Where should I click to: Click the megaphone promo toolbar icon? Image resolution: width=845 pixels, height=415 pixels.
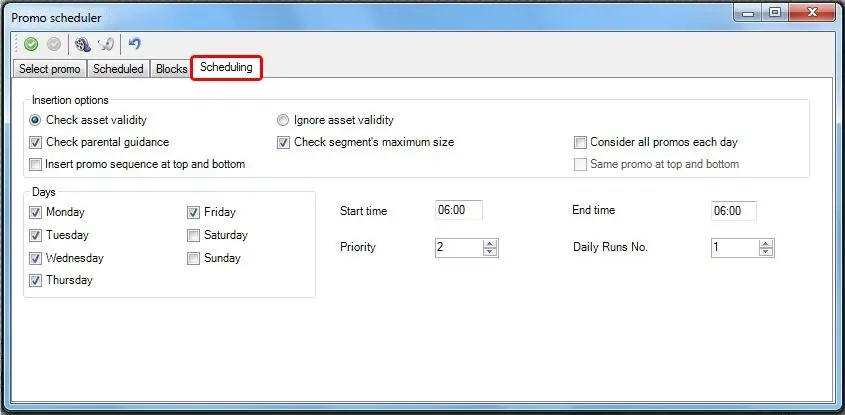tap(105, 44)
